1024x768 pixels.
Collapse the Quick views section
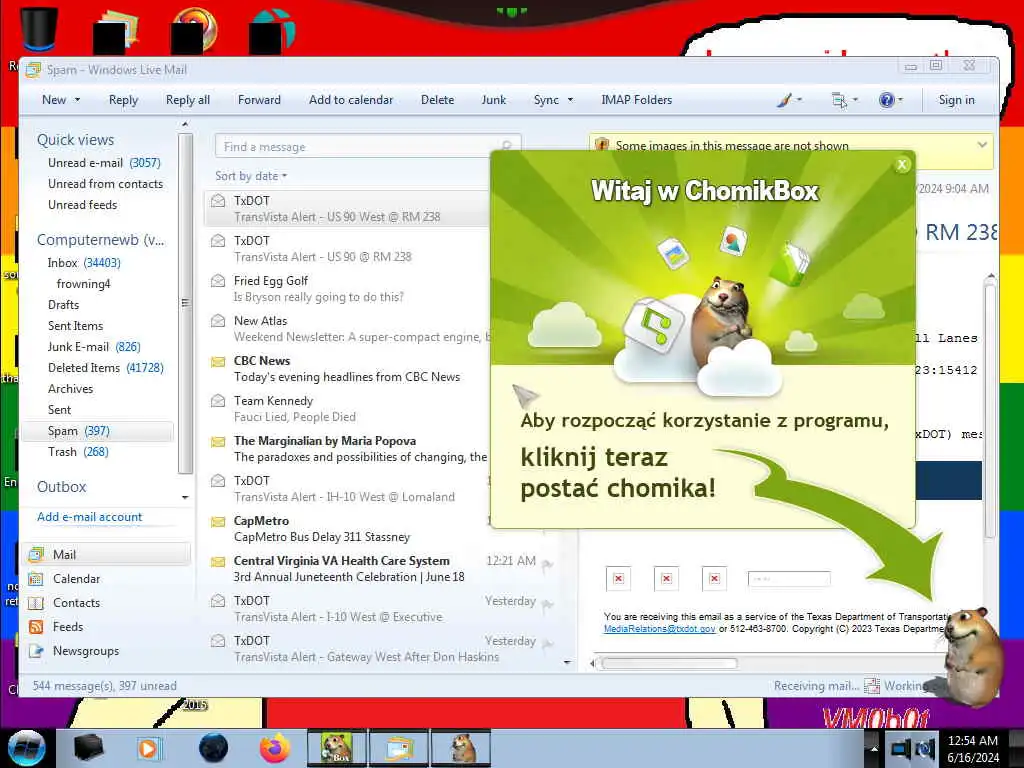(x=75, y=140)
